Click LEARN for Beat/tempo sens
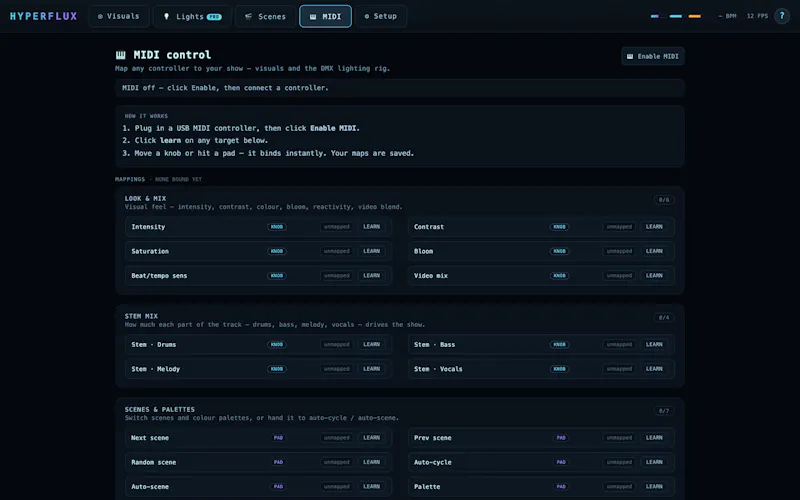 point(371,276)
